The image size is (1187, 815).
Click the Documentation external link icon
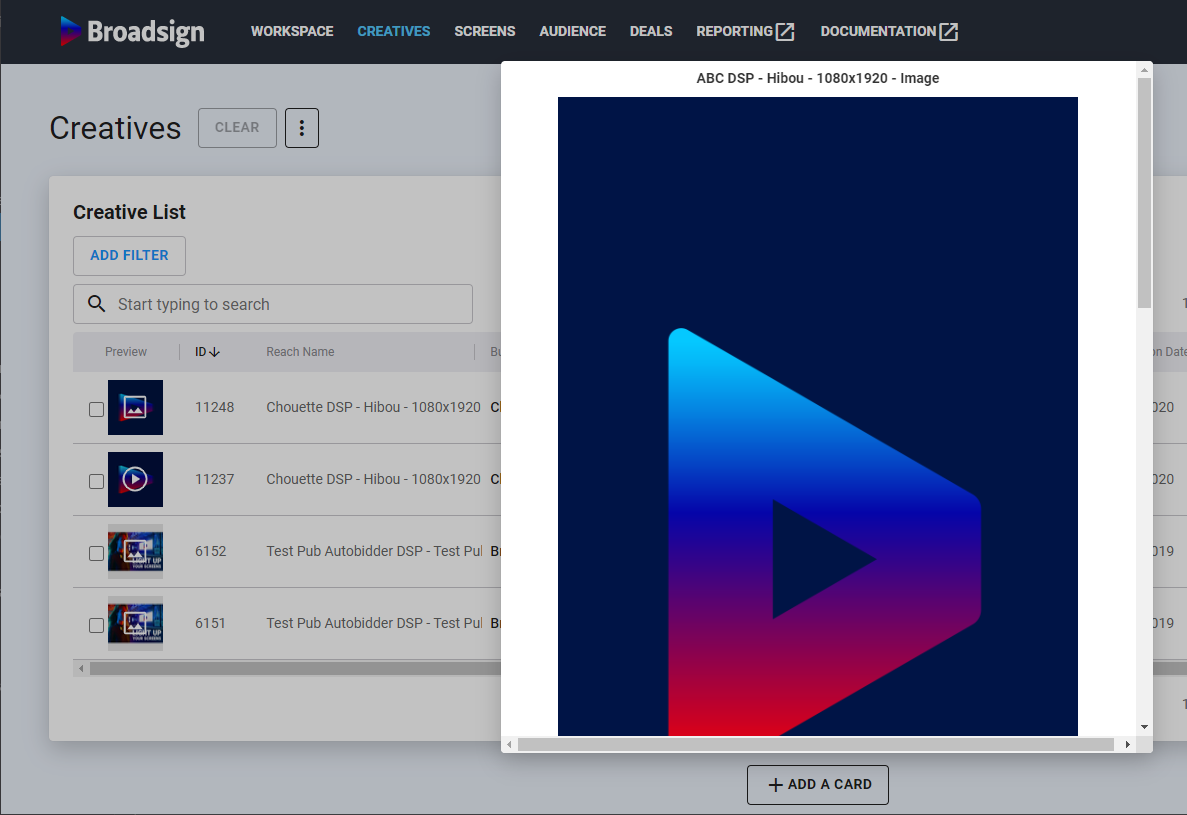coord(949,31)
